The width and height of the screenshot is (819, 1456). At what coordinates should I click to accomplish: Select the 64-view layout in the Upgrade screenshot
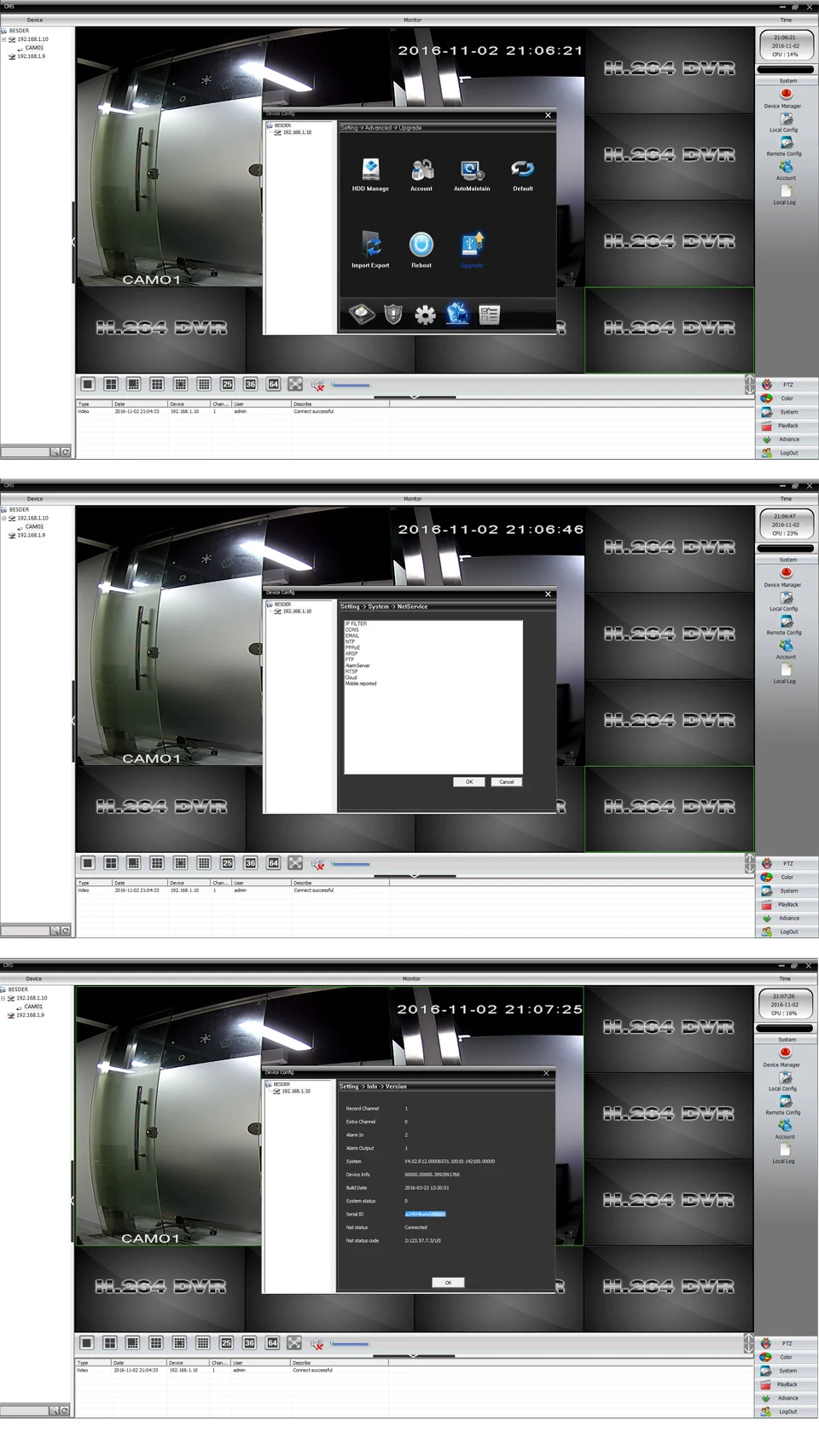coord(273,385)
